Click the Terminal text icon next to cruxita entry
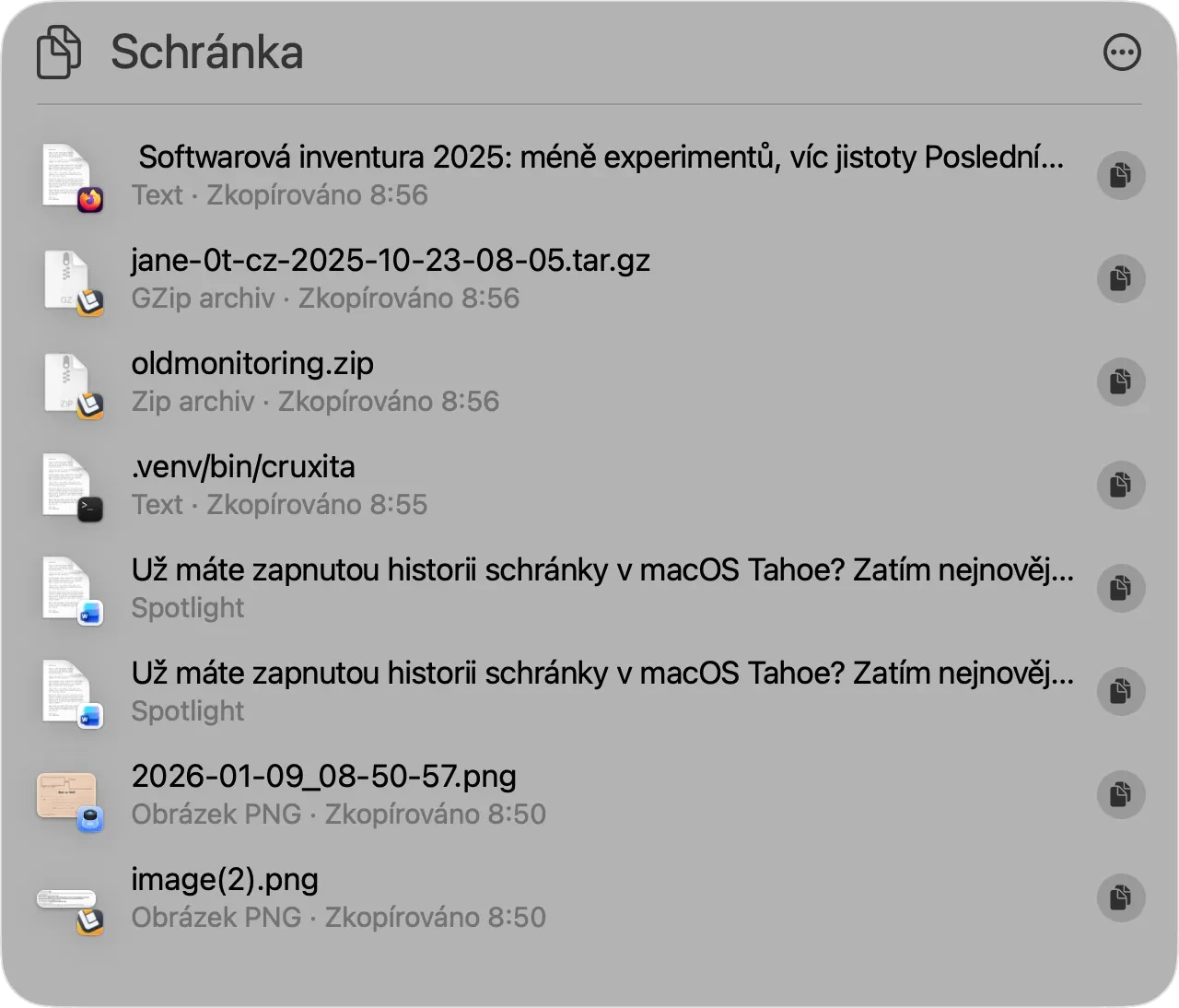1179x1008 pixels. (x=71, y=485)
